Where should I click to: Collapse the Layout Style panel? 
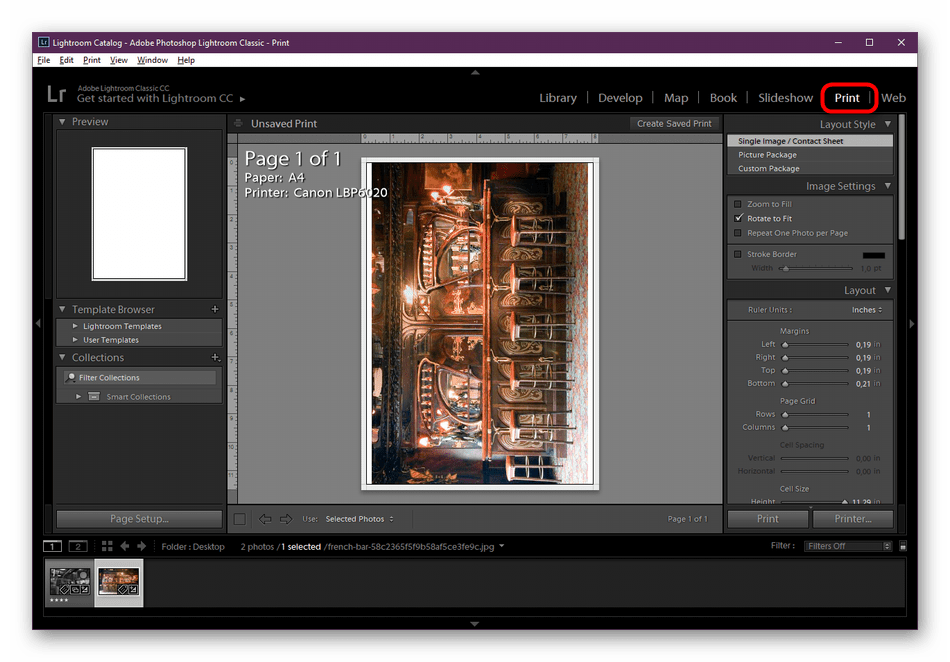click(888, 124)
